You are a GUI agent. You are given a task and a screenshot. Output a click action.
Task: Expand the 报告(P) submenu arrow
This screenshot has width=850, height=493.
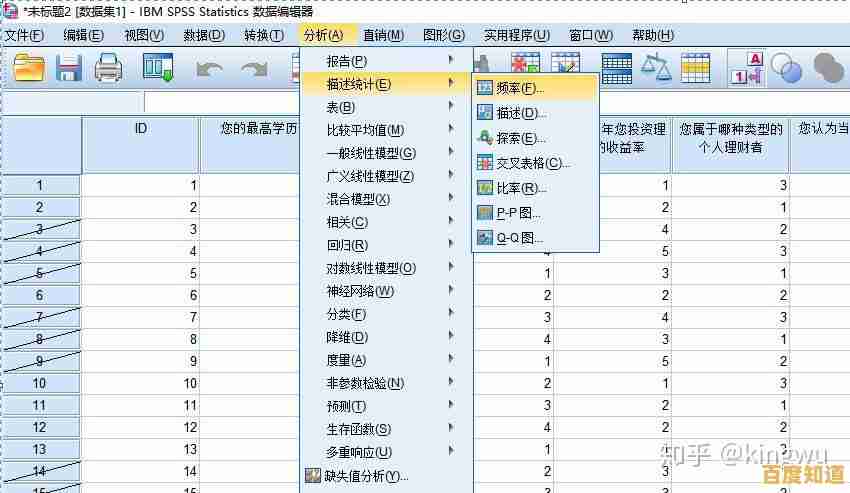point(451,60)
